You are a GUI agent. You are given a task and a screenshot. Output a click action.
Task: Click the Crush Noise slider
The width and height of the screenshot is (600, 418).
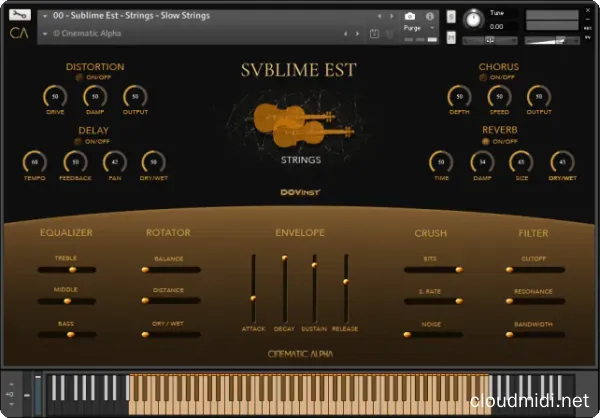coord(434,335)
